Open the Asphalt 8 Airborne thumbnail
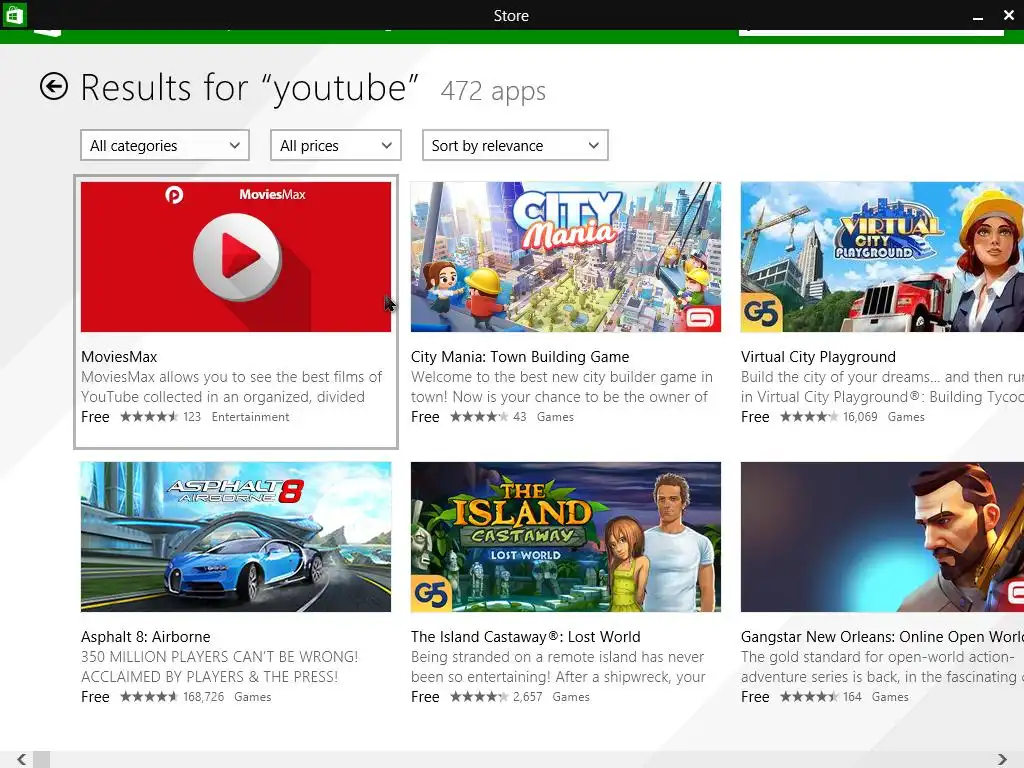Image resolution: width=1024 pixels, height=768 pixels. [236, 537]
